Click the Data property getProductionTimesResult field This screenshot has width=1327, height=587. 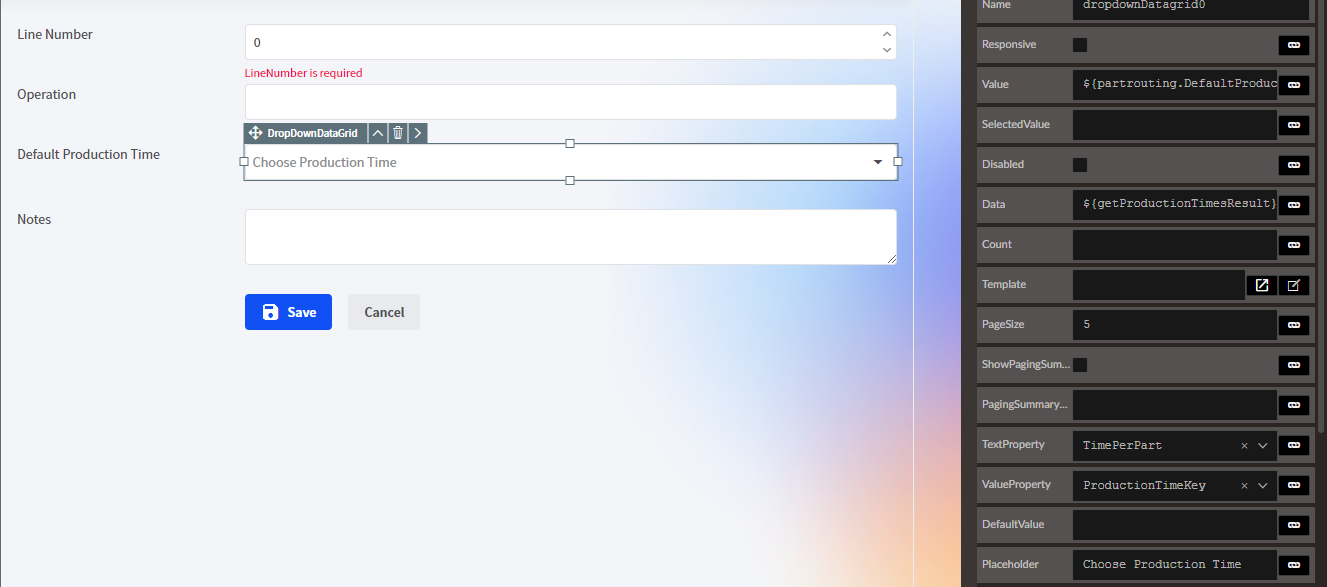click(1175, 205)
